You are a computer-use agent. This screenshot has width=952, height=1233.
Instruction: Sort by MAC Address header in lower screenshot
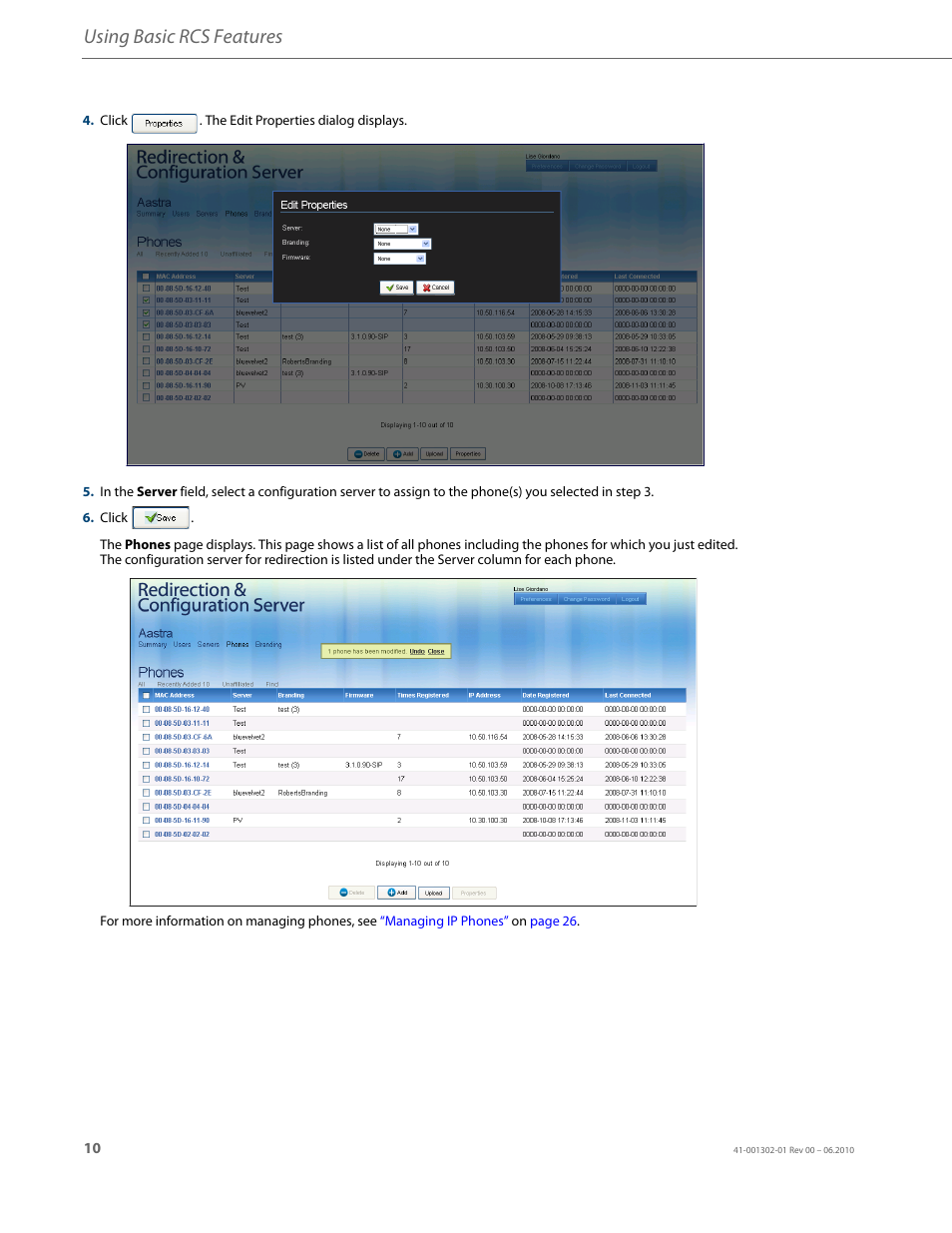point(175,695)
